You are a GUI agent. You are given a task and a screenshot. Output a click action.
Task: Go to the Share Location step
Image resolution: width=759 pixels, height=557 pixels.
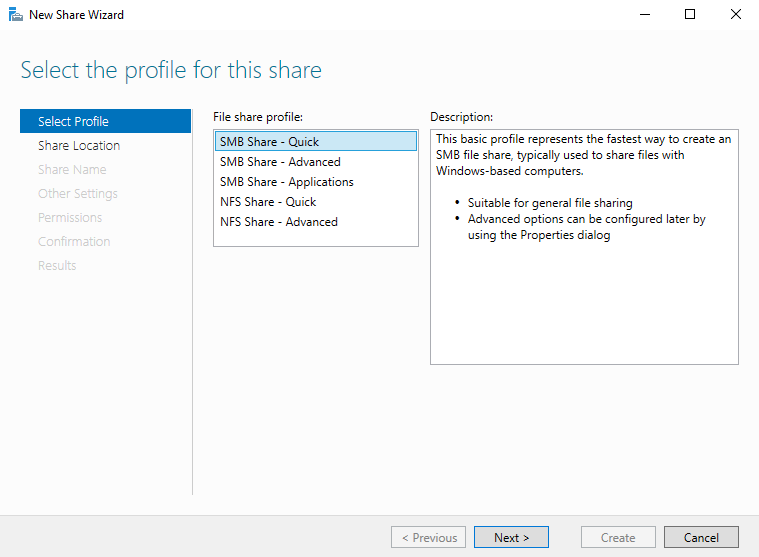[79, 145]
